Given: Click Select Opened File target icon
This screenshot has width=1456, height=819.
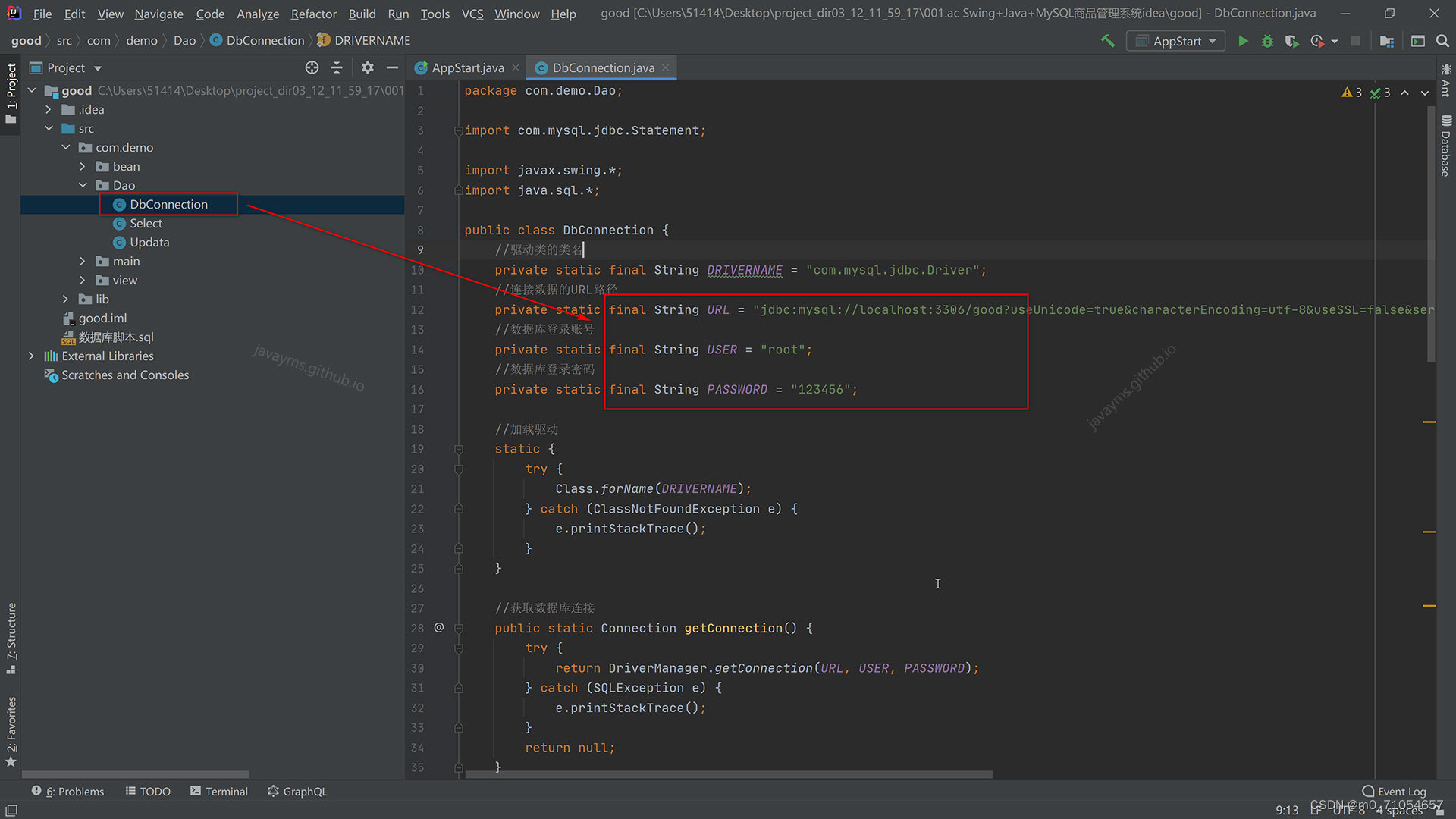Looking at the screenshot, I should pos(312,67).
